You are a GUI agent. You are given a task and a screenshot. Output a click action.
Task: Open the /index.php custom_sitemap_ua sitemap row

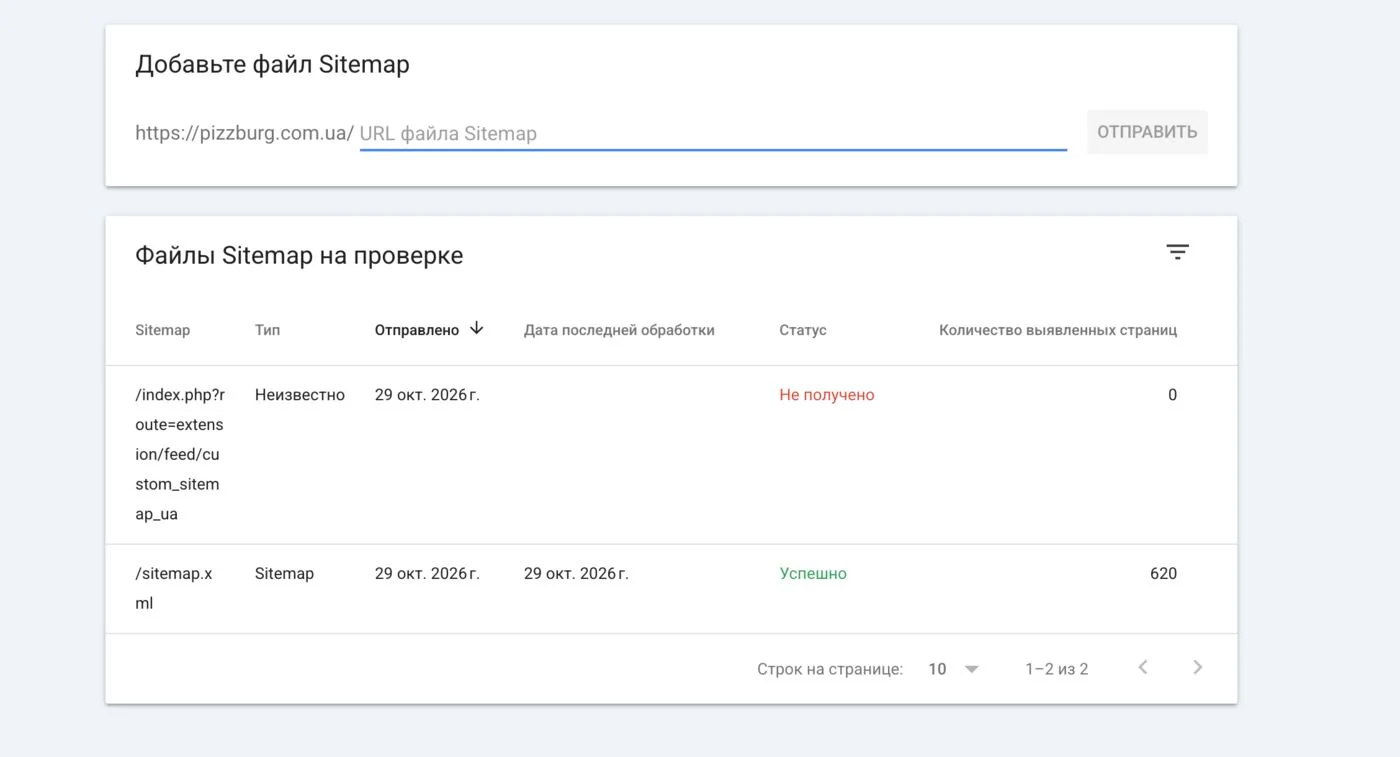[x=671, y=455]
